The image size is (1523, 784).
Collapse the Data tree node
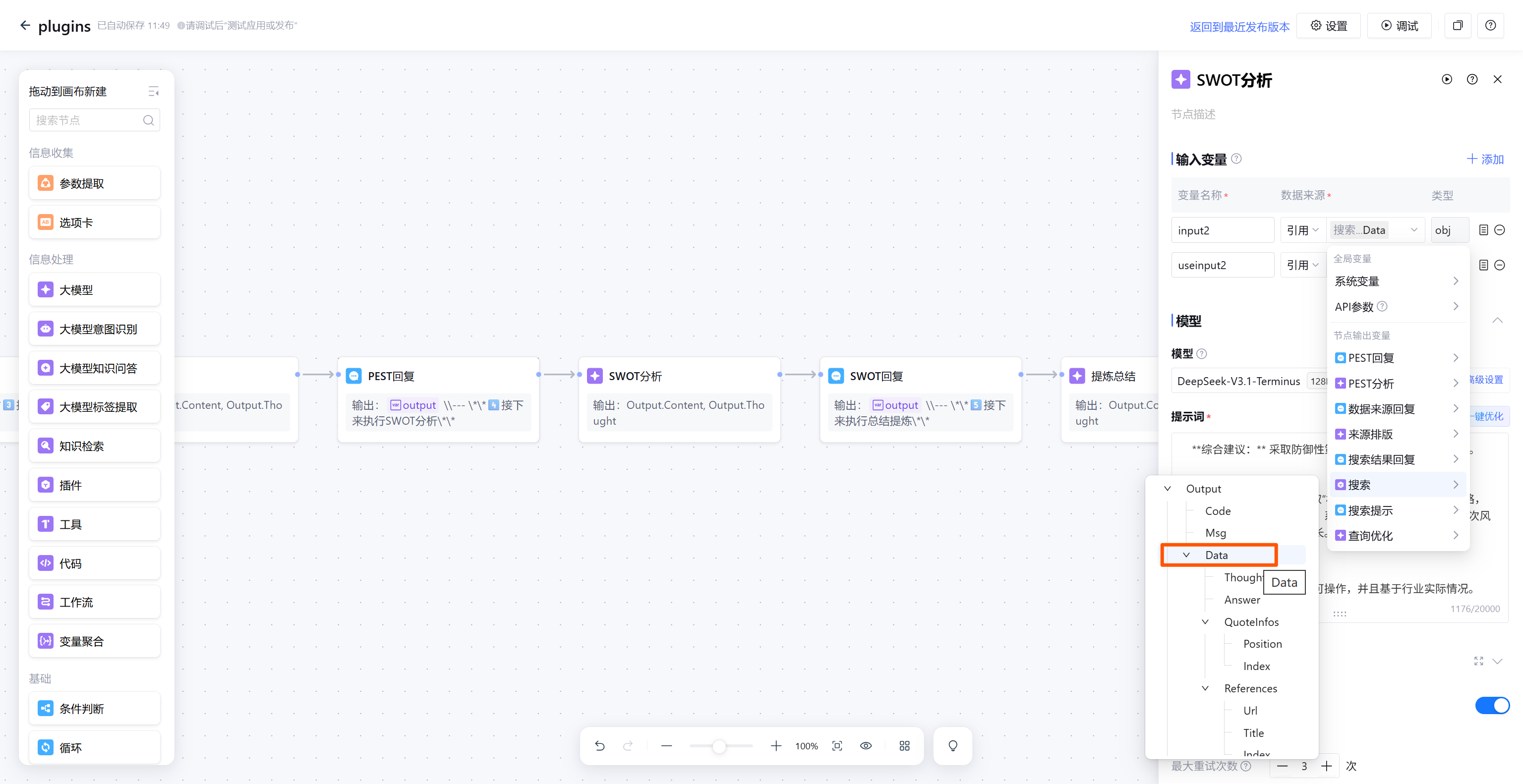1186,555
